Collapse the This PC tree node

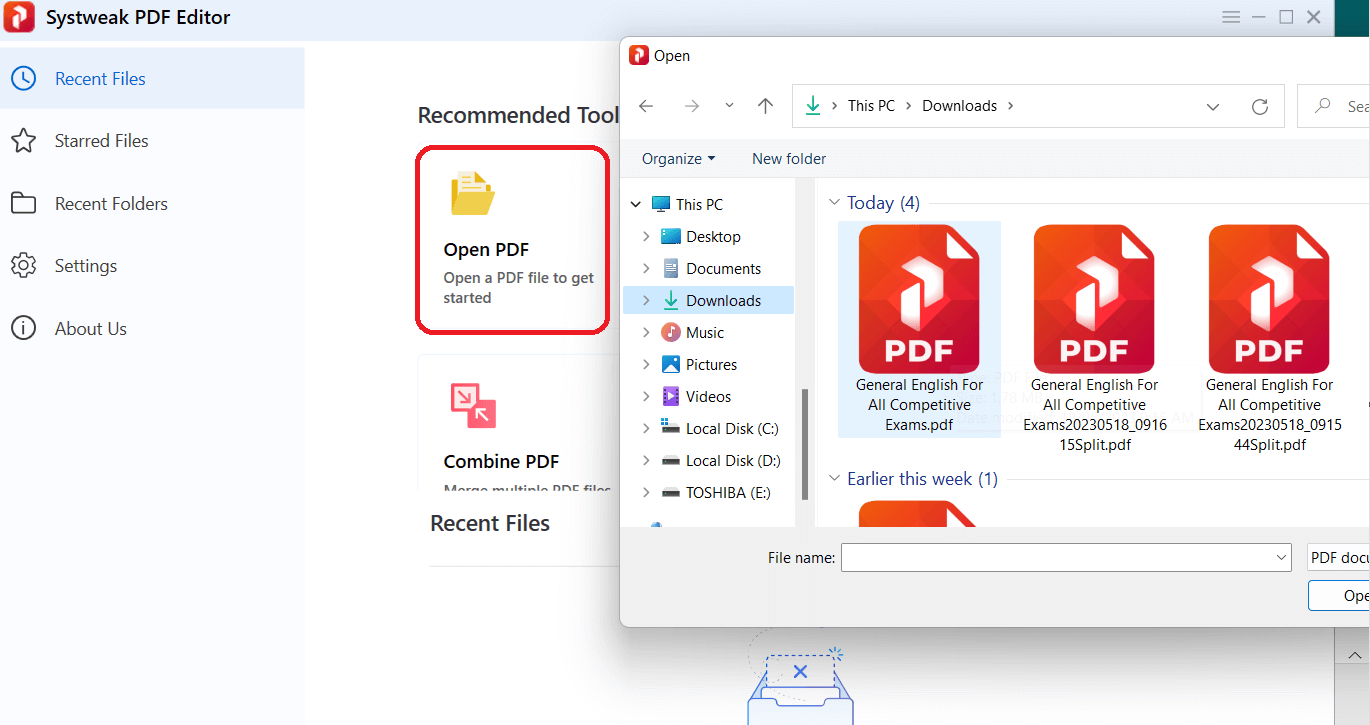636,205
